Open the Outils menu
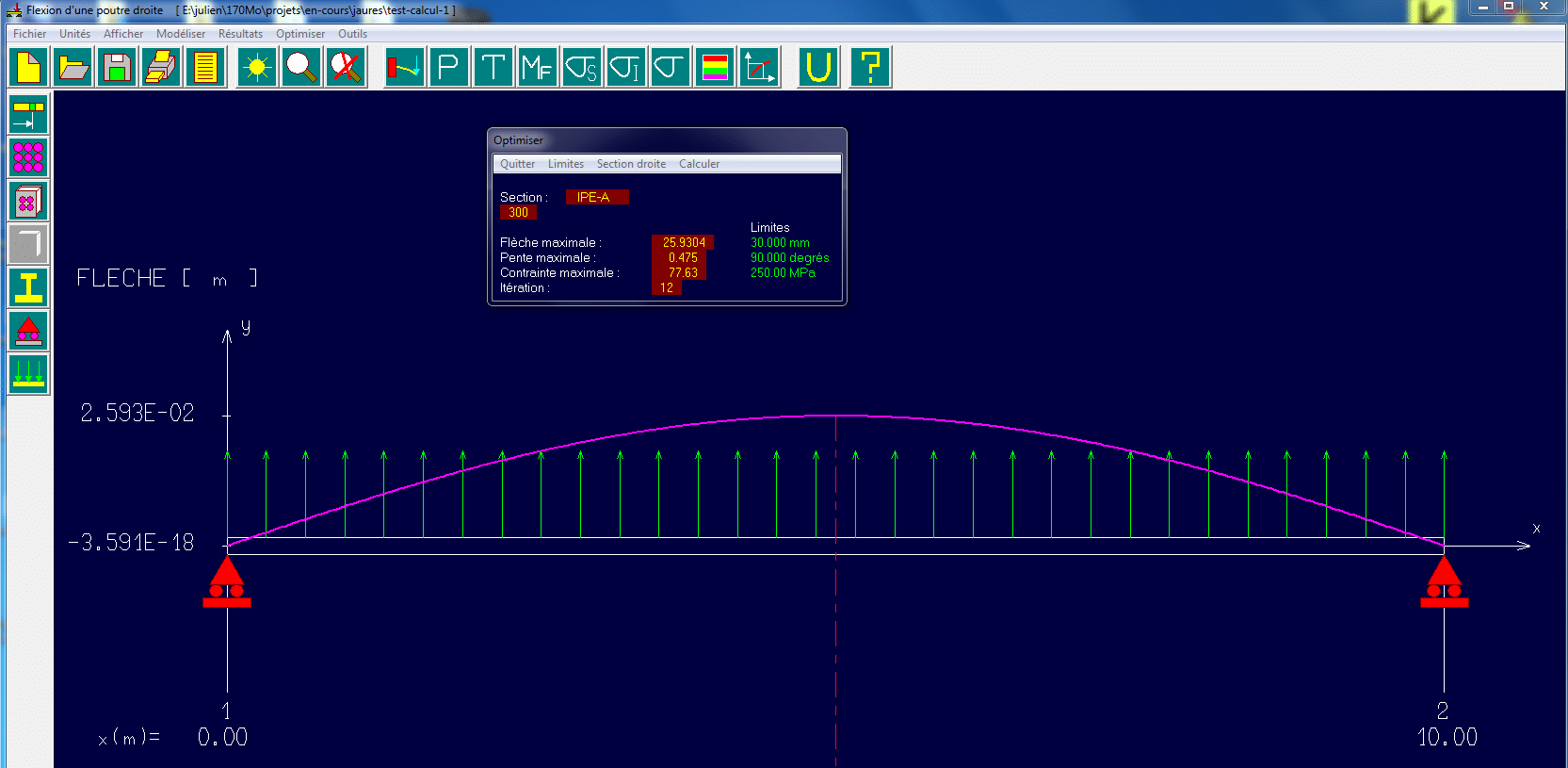This screenshot has height=768, width=1568. [x=353, y=34]
